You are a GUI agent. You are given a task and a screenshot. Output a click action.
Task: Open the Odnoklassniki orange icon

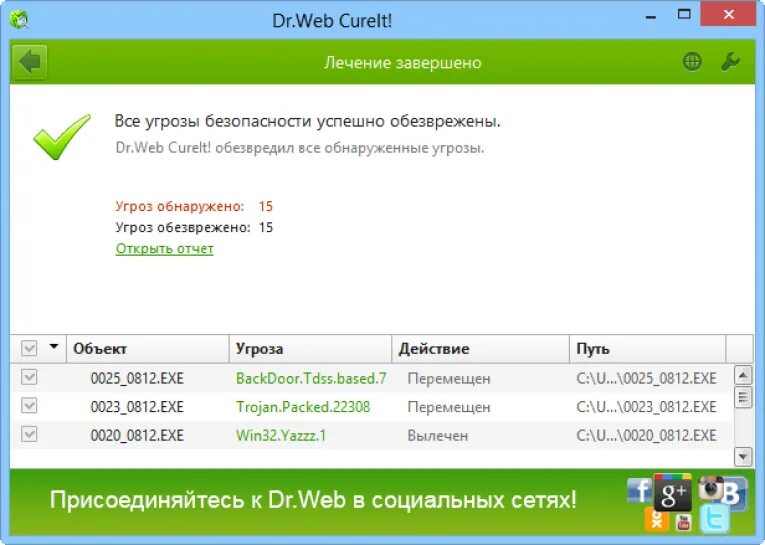pyautogui.click(x=657, y=520)
